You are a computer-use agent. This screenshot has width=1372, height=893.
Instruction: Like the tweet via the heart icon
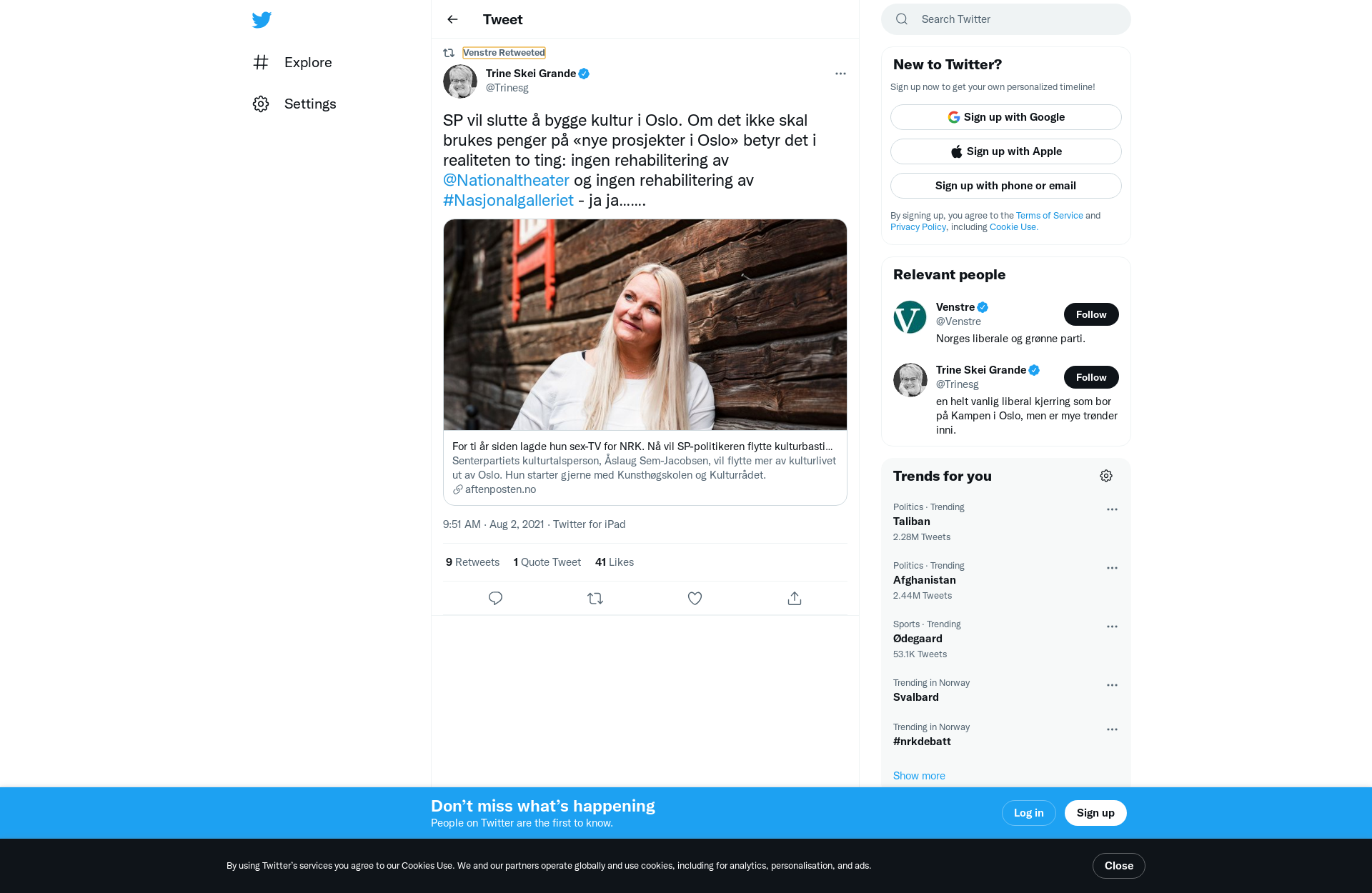(695, 598)
